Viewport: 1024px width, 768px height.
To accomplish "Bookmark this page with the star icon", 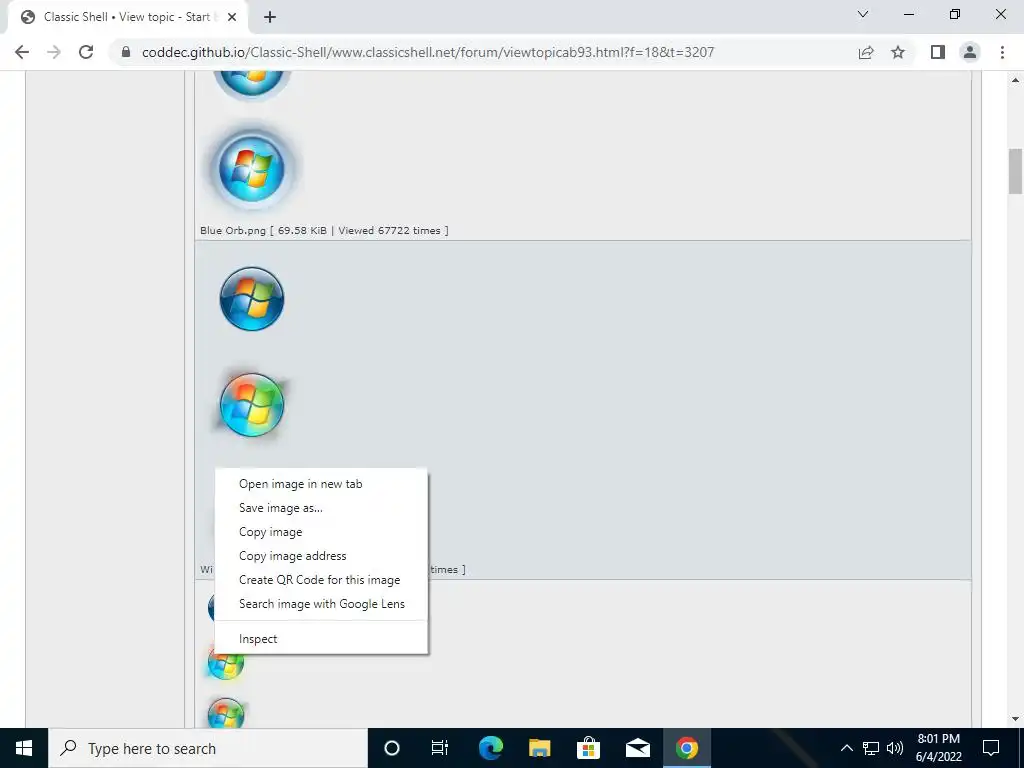I will (898, 52).
